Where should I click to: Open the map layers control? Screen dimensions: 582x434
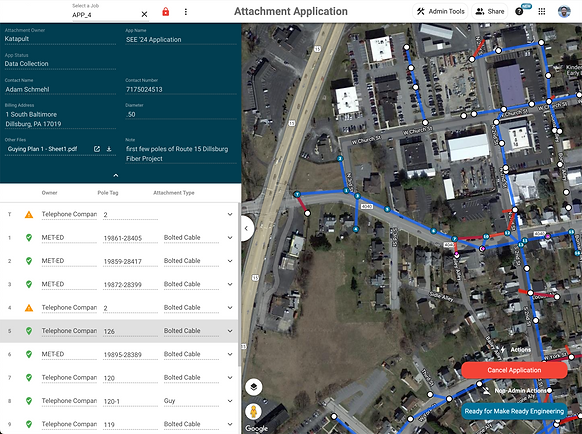tap(254, 387)
